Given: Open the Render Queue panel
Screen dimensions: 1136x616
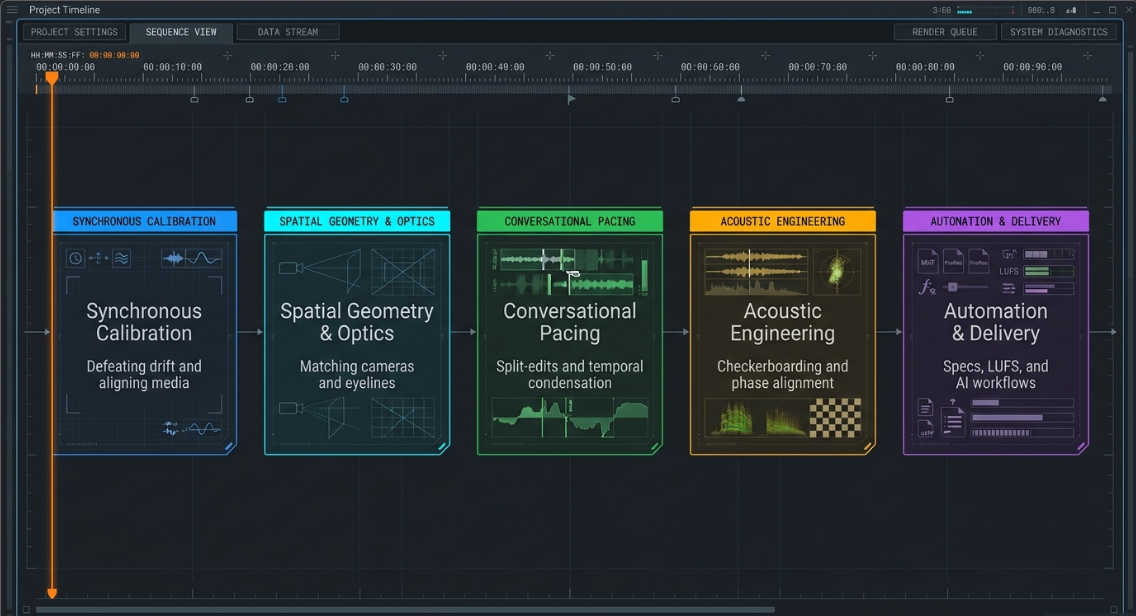Looking at the screenshot, I should (944, 32).
